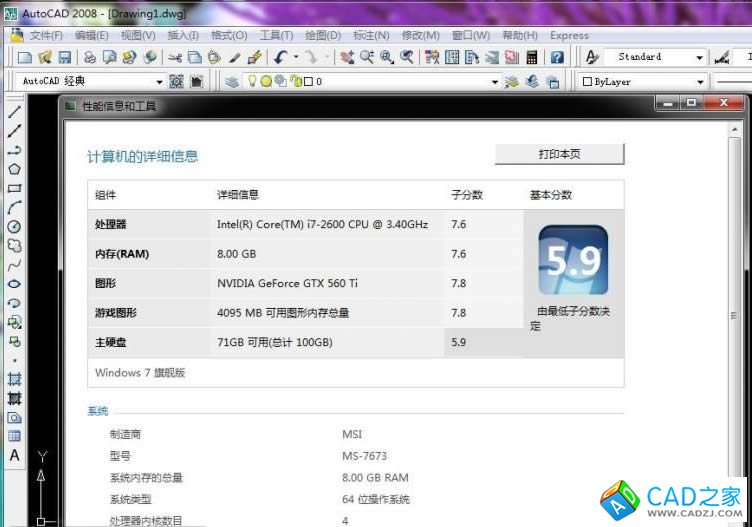Save the drawing with the Save icon

pyautogui.click(x=65, y=58)
